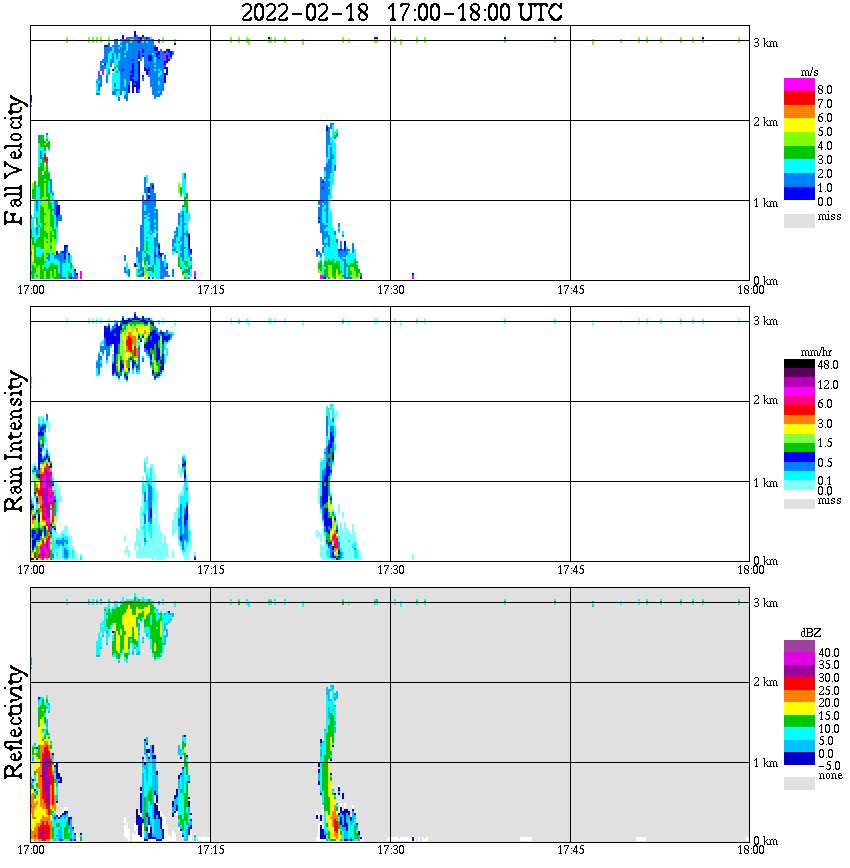Click the '17:30' tick under the Reflectivity panel
Image resolution: width=850 pixels, height=868 pixels.
coord(391,850)
